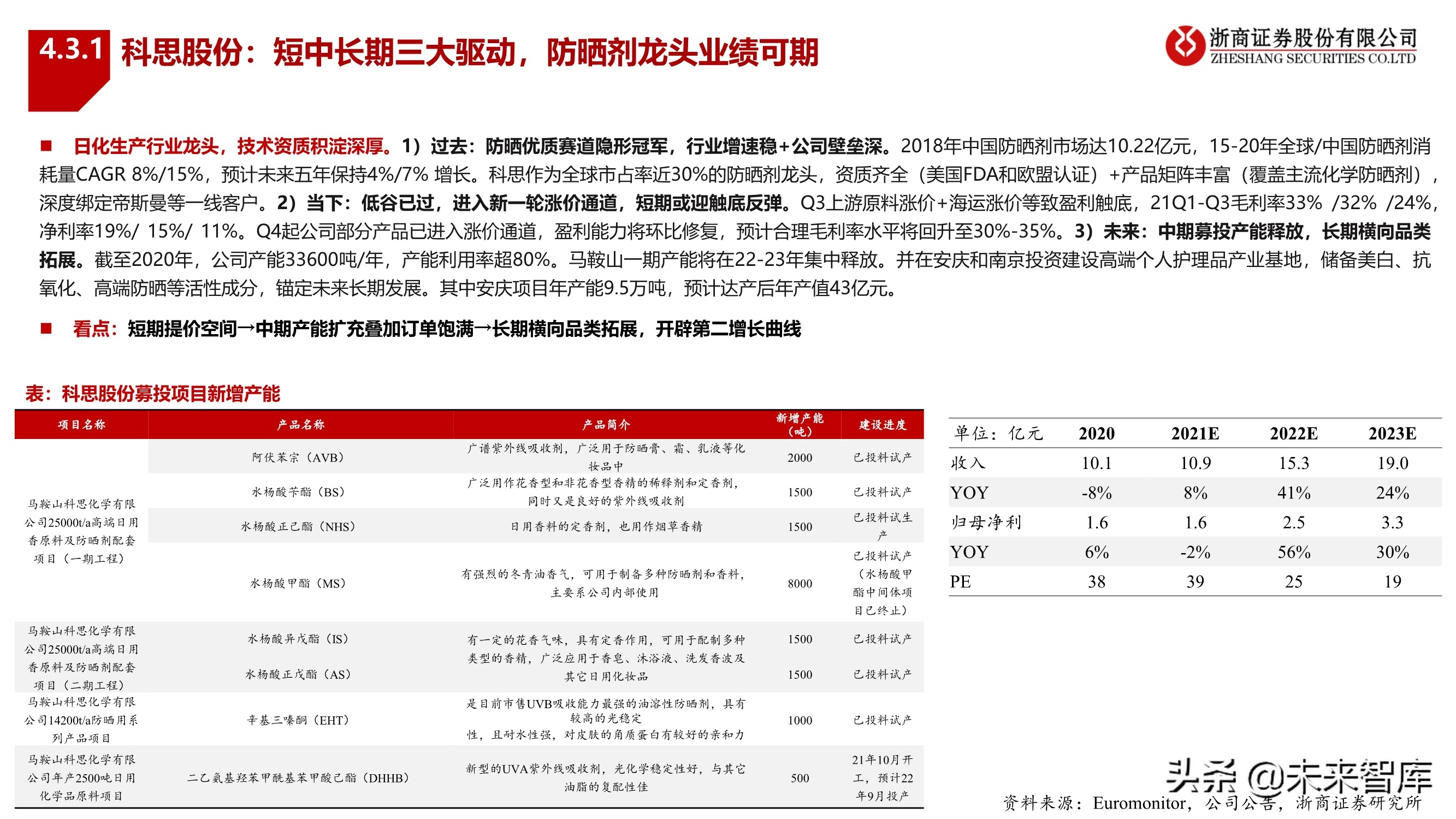Click the 2022E column header
Image resolution: width=1456 pixels, height=819 pixels.
click(1294, 434)
